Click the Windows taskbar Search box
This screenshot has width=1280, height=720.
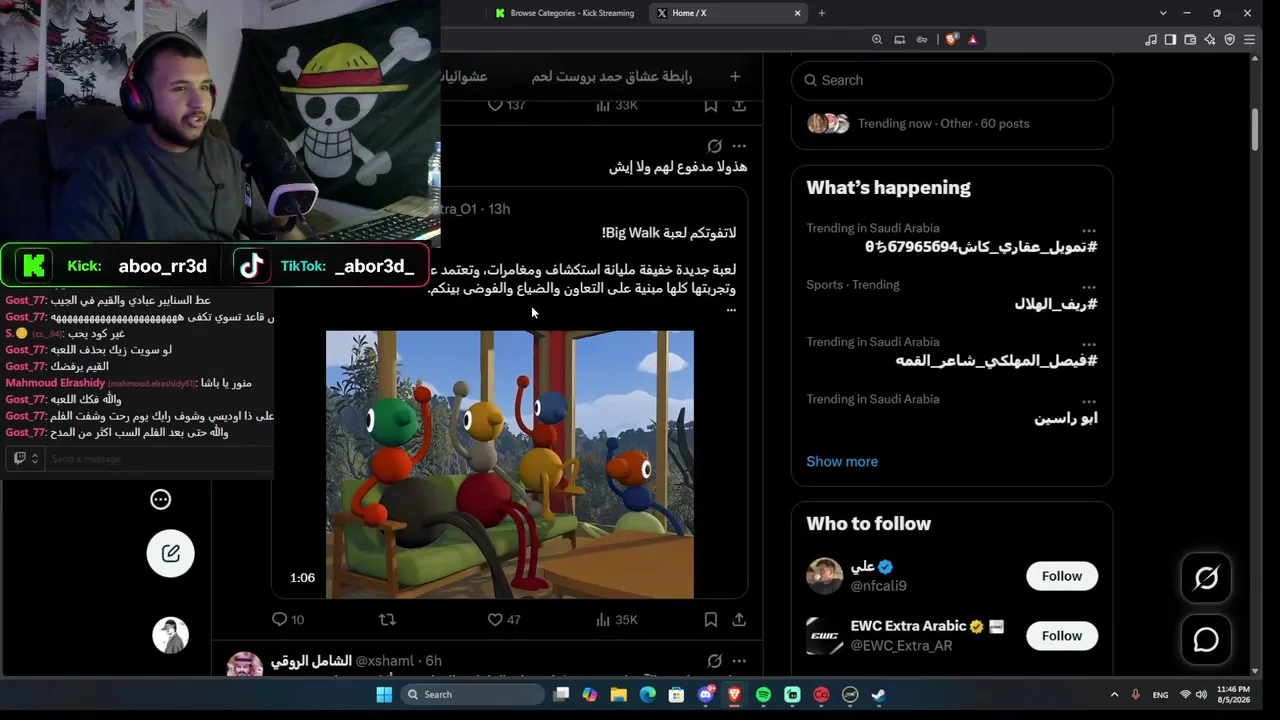(x=474, y=695)
